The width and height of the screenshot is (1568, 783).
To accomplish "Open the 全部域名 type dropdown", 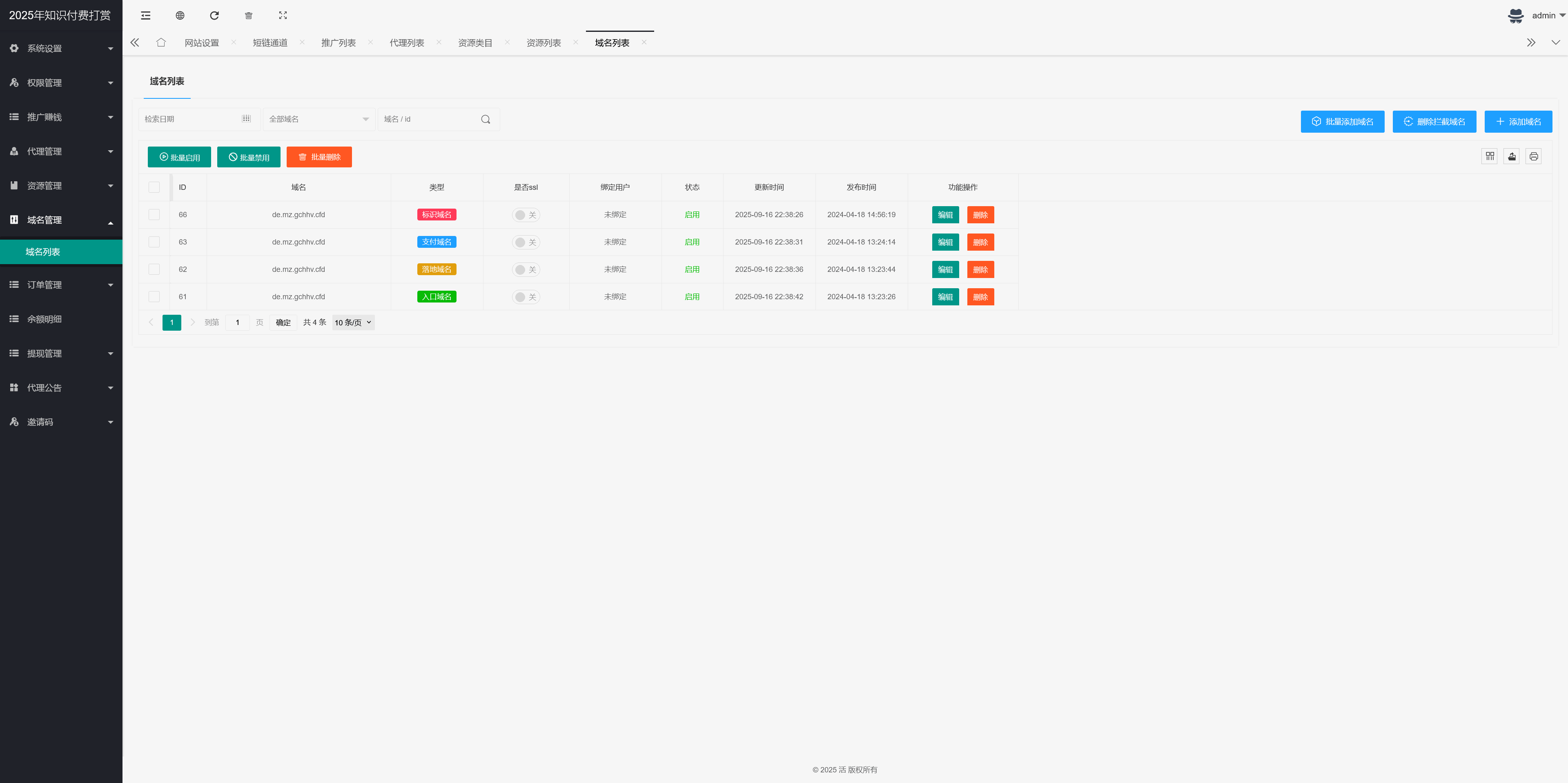I will pyautogui.click(x=318, y=119).
